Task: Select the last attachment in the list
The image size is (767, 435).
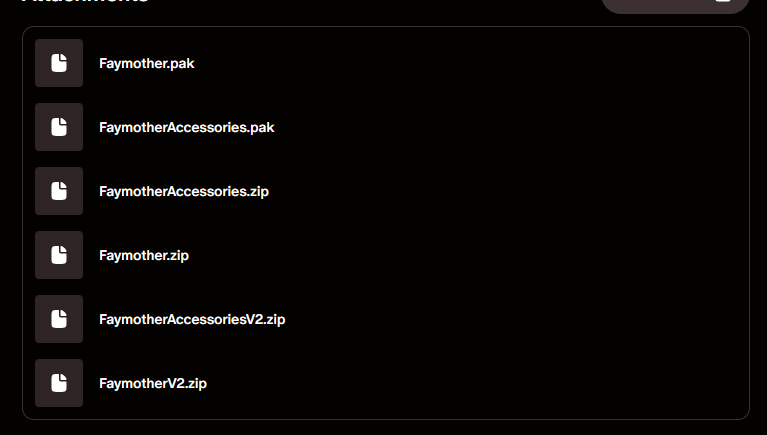Action: [386, 383]
